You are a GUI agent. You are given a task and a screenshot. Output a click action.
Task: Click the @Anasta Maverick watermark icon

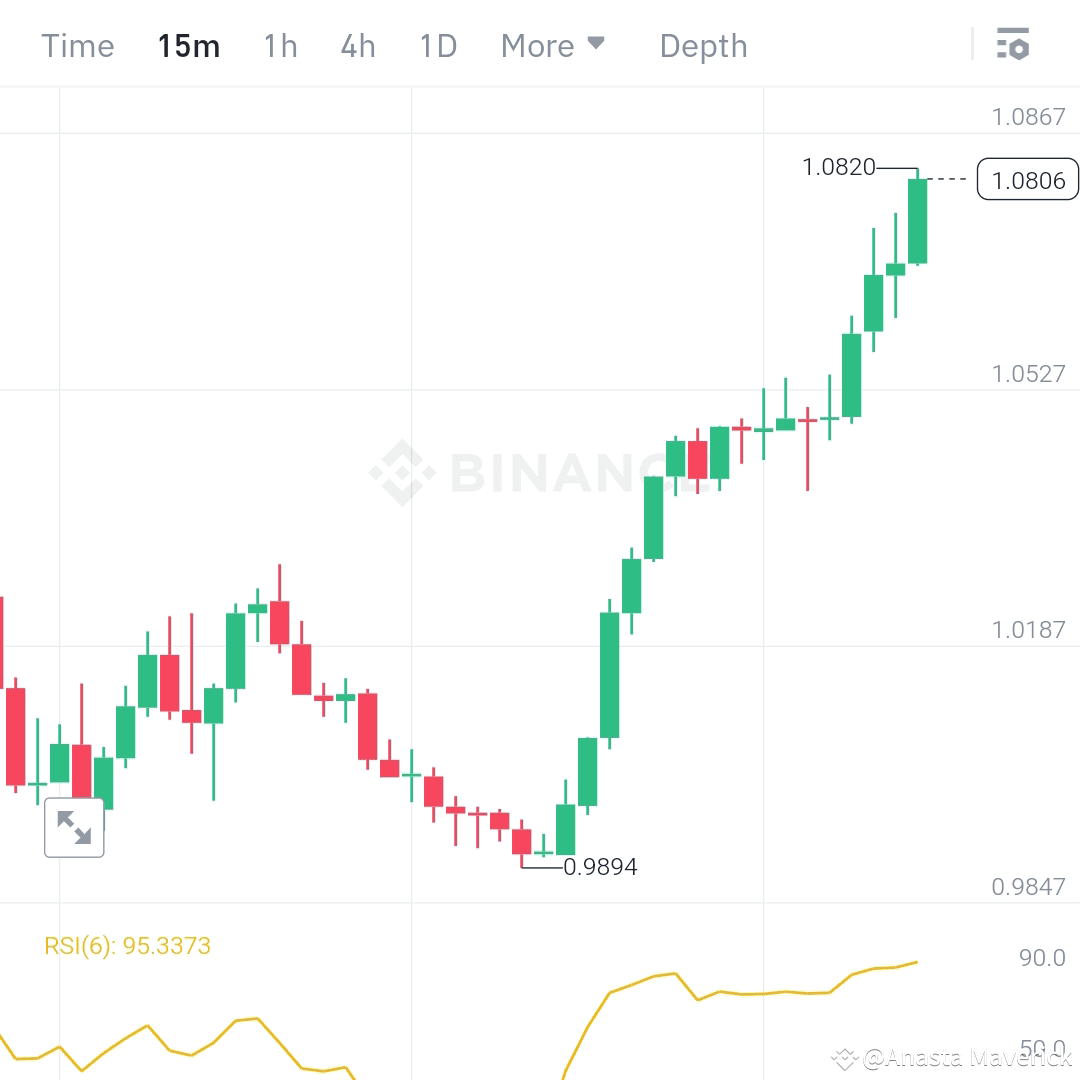click(x=846, y=1057)
